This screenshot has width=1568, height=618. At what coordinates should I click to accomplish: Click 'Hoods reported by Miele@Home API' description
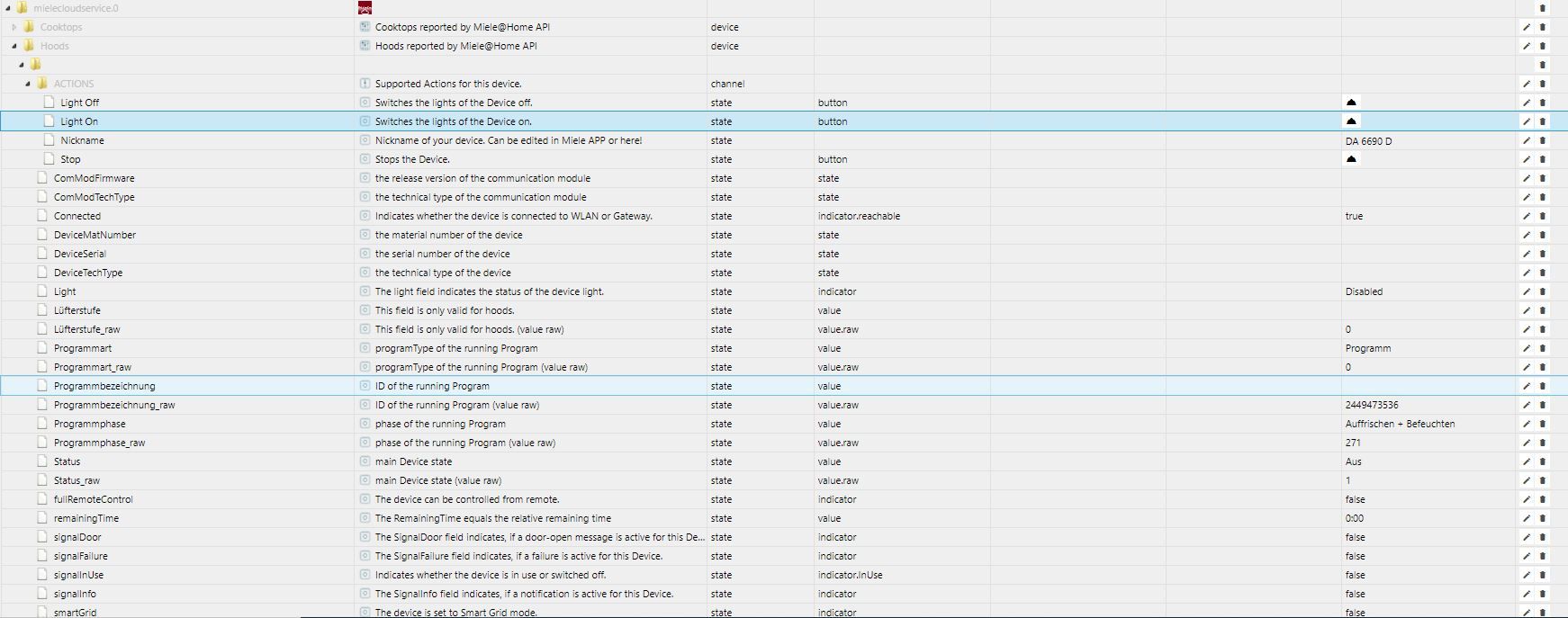click(x=455, y=46)
